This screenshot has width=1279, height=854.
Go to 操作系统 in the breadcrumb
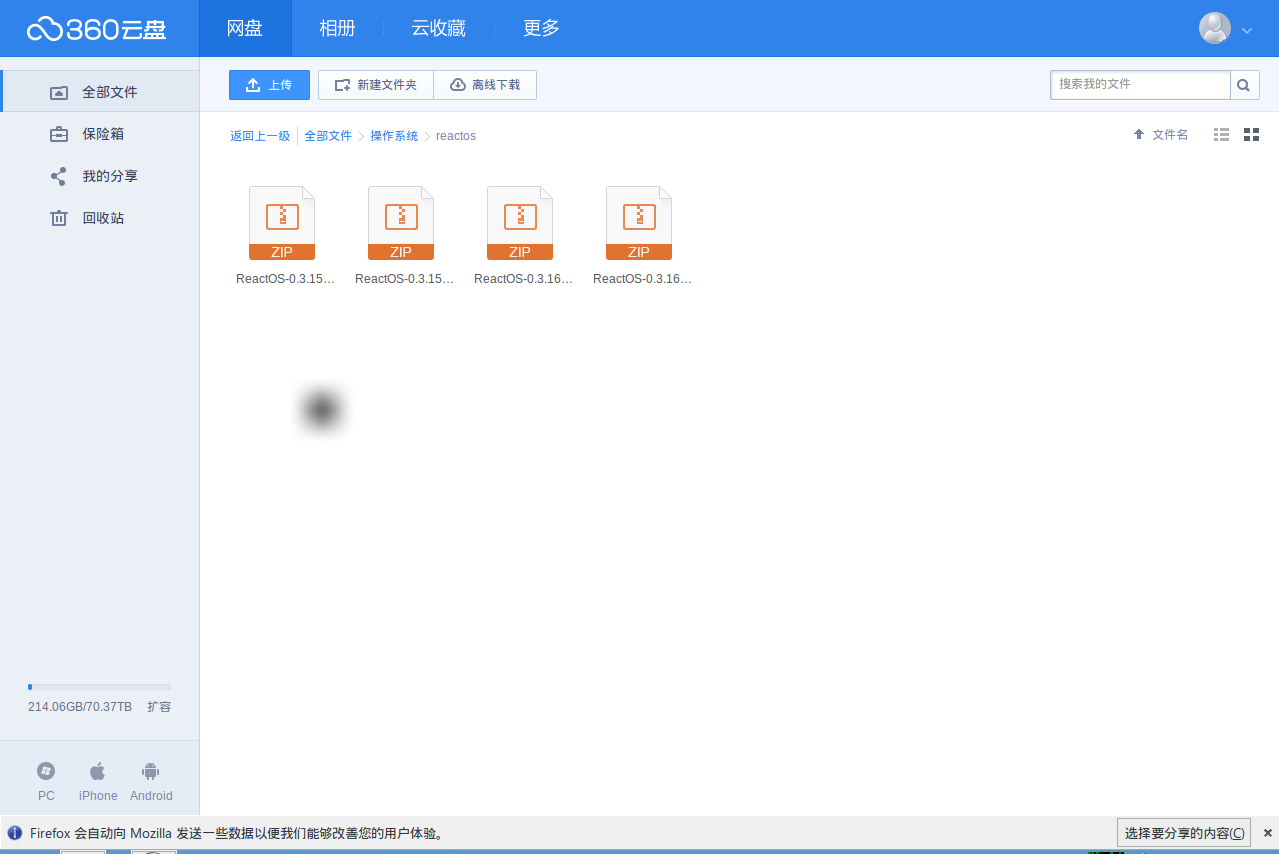(x=394, y=136)
